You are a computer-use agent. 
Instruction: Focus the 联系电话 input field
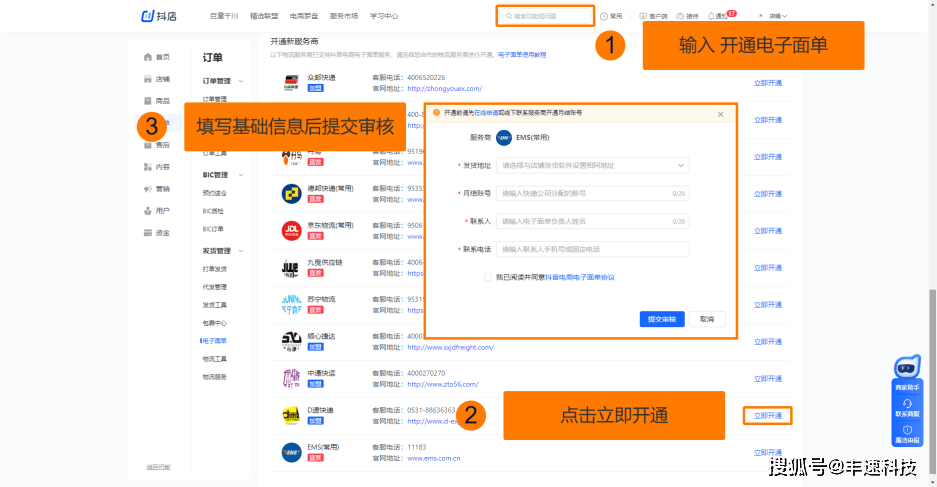pyautogui.click(x=592, y=249)
